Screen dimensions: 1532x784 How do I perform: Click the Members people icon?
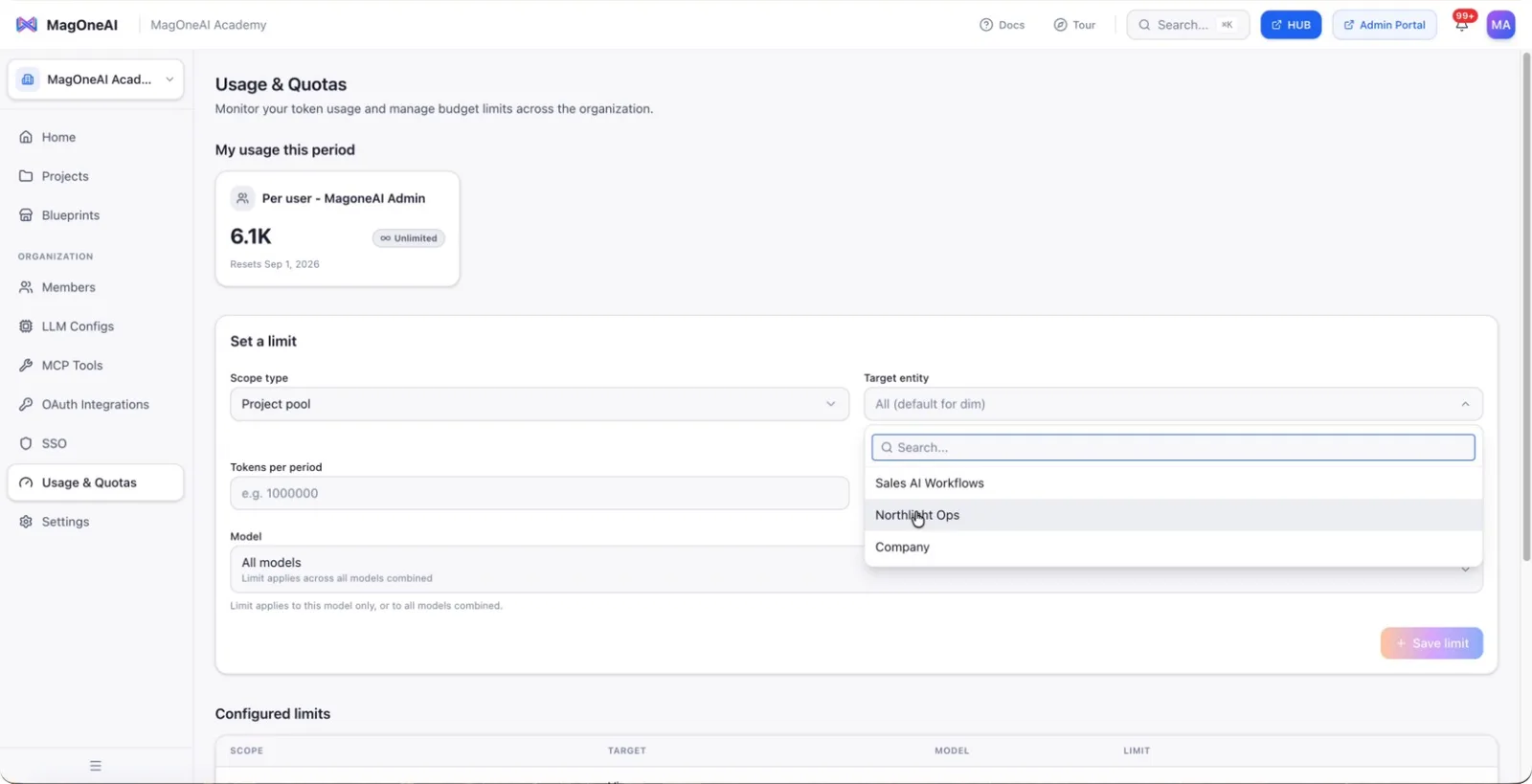tap(26, 287)
